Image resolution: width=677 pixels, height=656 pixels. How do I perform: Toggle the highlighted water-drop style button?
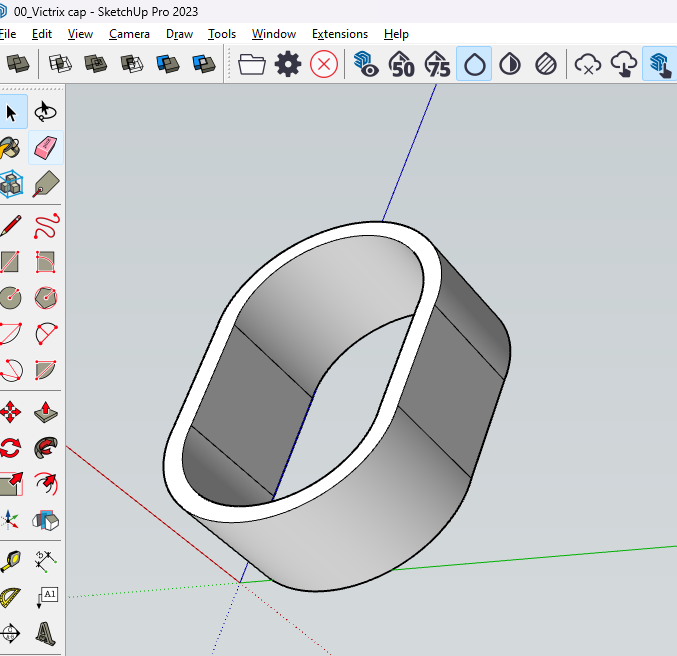tap(474, 65)
